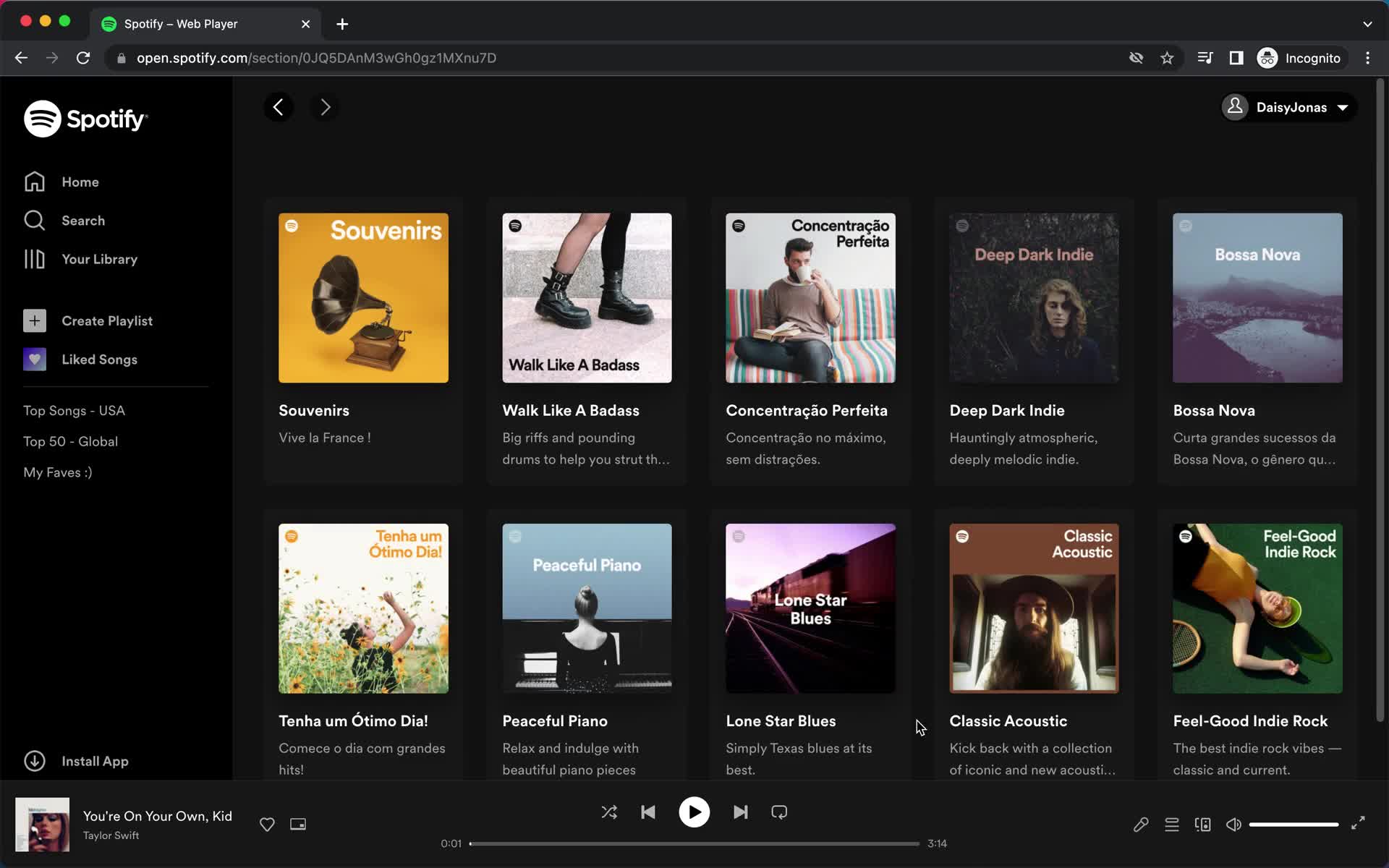
Task: Click the browser forward arrow
Action: click(52, 58)
